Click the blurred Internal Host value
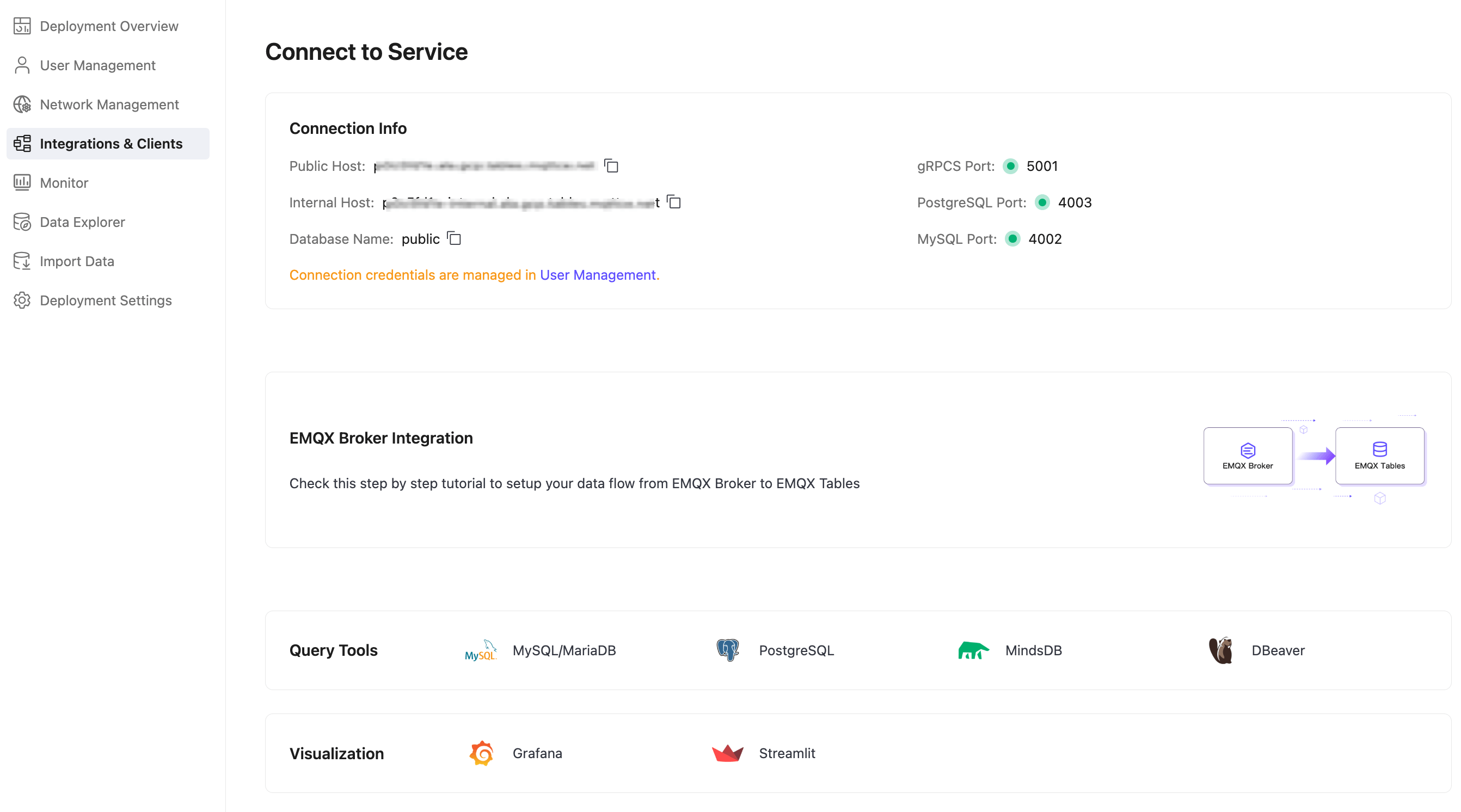The height and width of the screenshot is (812, 1461). 520,202
